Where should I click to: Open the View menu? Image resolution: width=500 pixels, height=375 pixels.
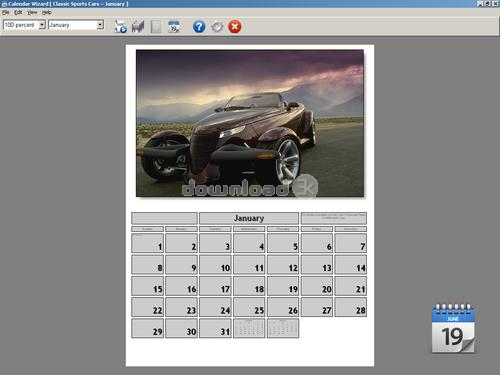(x=32, y=12)
